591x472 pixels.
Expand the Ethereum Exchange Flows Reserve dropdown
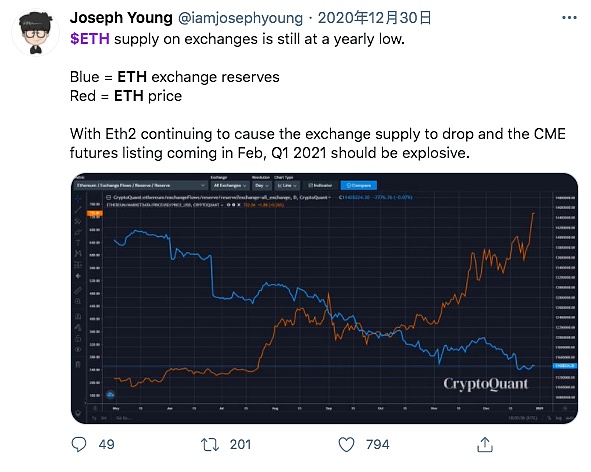click(141, 185)
